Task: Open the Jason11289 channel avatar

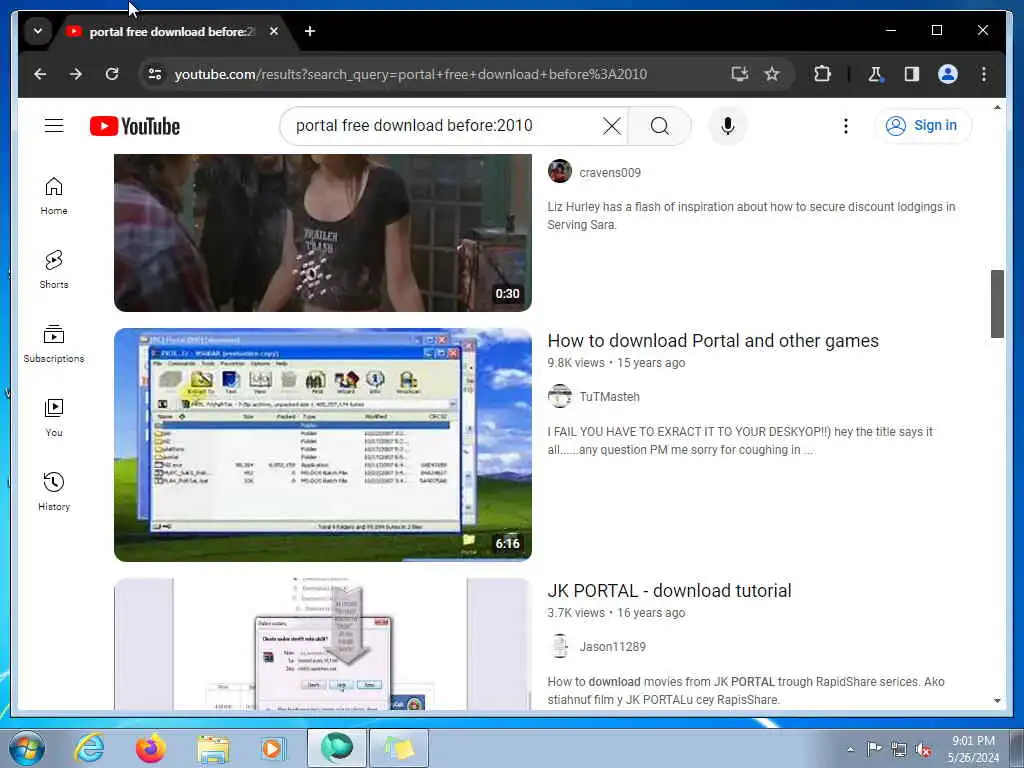Action: point(560,646)
